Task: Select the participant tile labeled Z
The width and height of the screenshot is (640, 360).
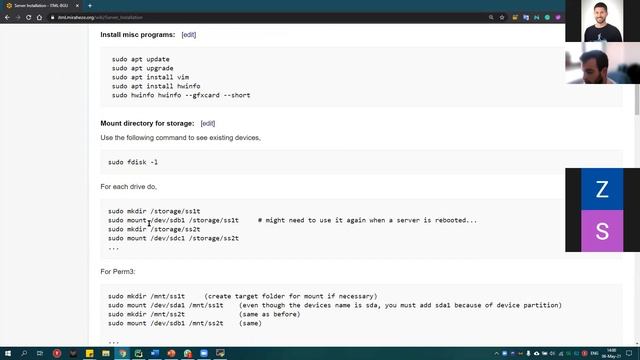Action: pos(602,189)
